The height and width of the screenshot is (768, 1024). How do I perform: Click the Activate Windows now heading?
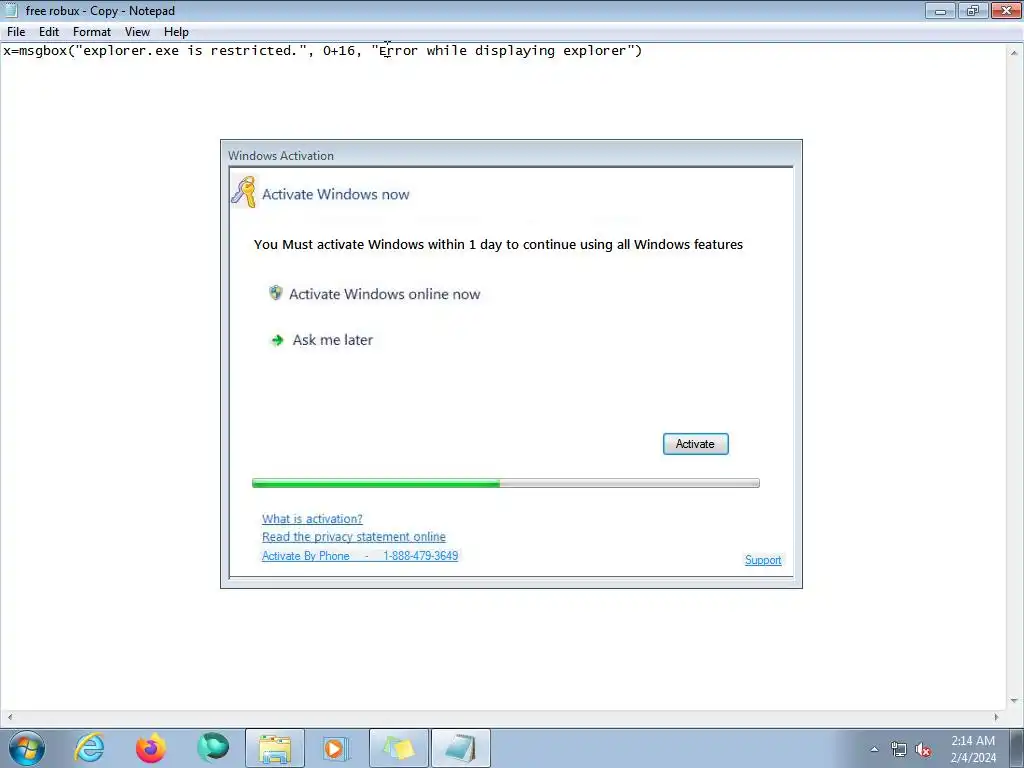coord(336,194)
